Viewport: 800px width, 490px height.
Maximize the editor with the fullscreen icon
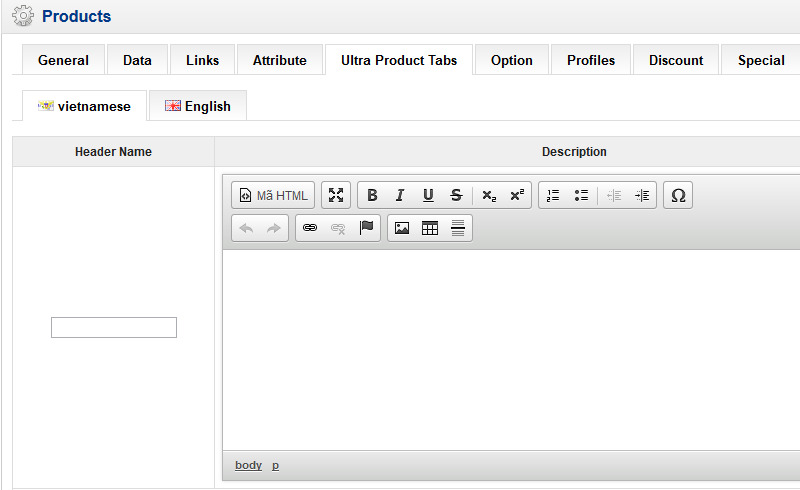point(336,195)
